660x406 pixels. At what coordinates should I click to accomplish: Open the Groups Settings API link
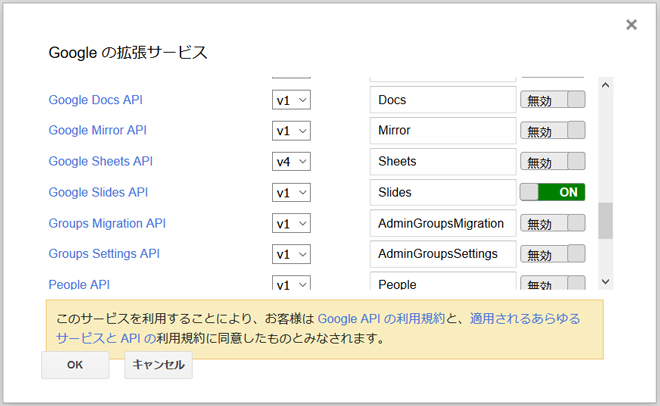point(104,254)
